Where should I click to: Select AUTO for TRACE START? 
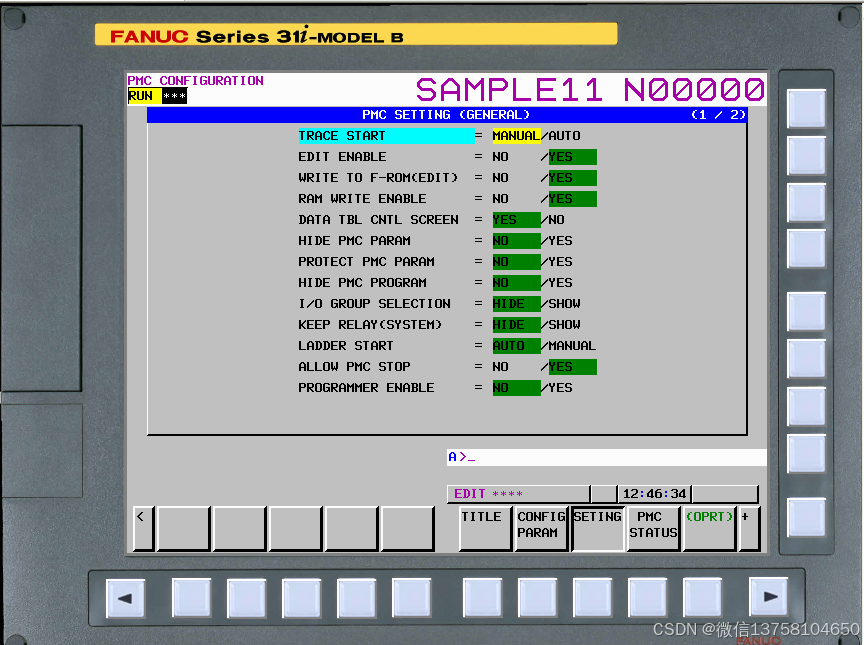[x=564, y=135]
